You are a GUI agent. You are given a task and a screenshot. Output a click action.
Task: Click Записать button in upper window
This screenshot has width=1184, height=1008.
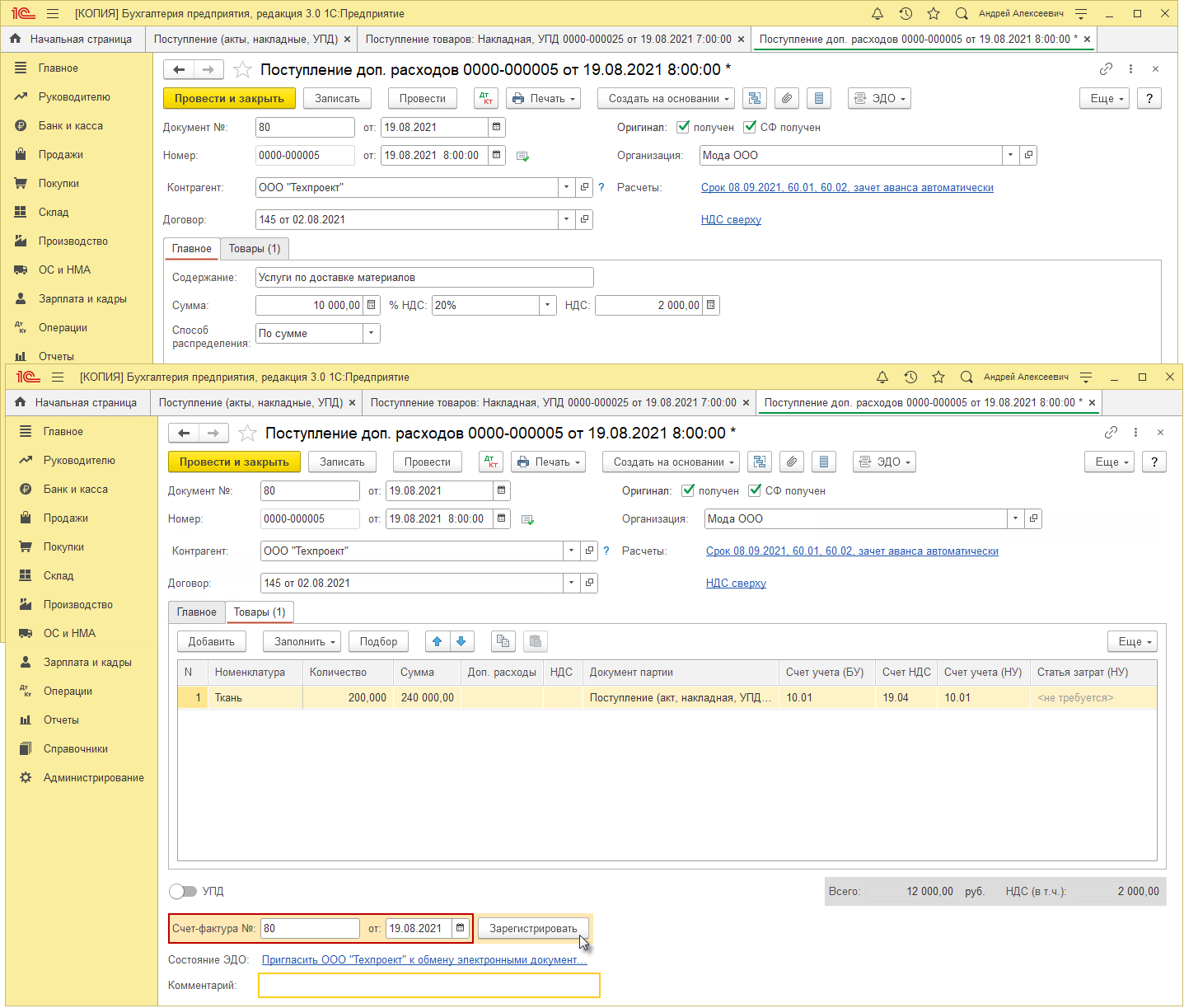point(337,98)
